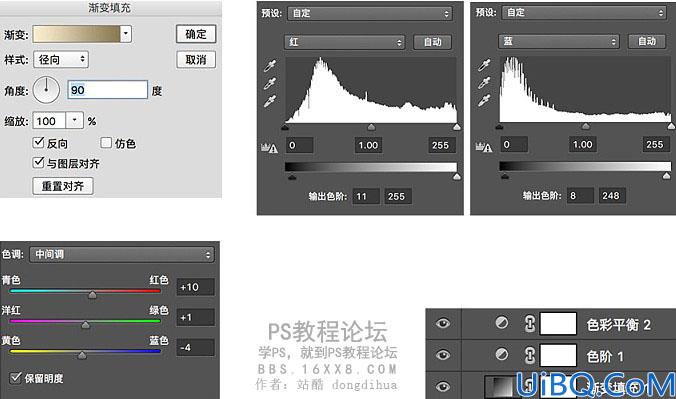Click link icon of 色彩平衡 2 layer
Viewport: 676px width, 399px height.
pyautogui.click(x=530, y=324)
